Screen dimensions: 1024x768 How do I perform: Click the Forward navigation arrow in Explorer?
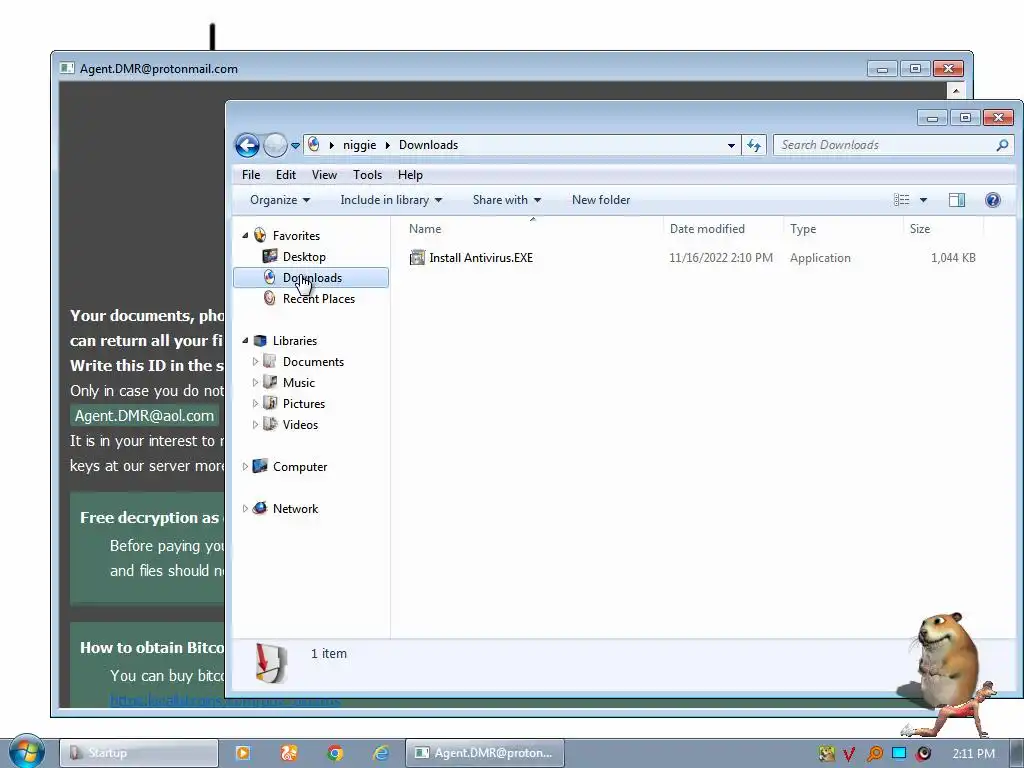(275, 145)
